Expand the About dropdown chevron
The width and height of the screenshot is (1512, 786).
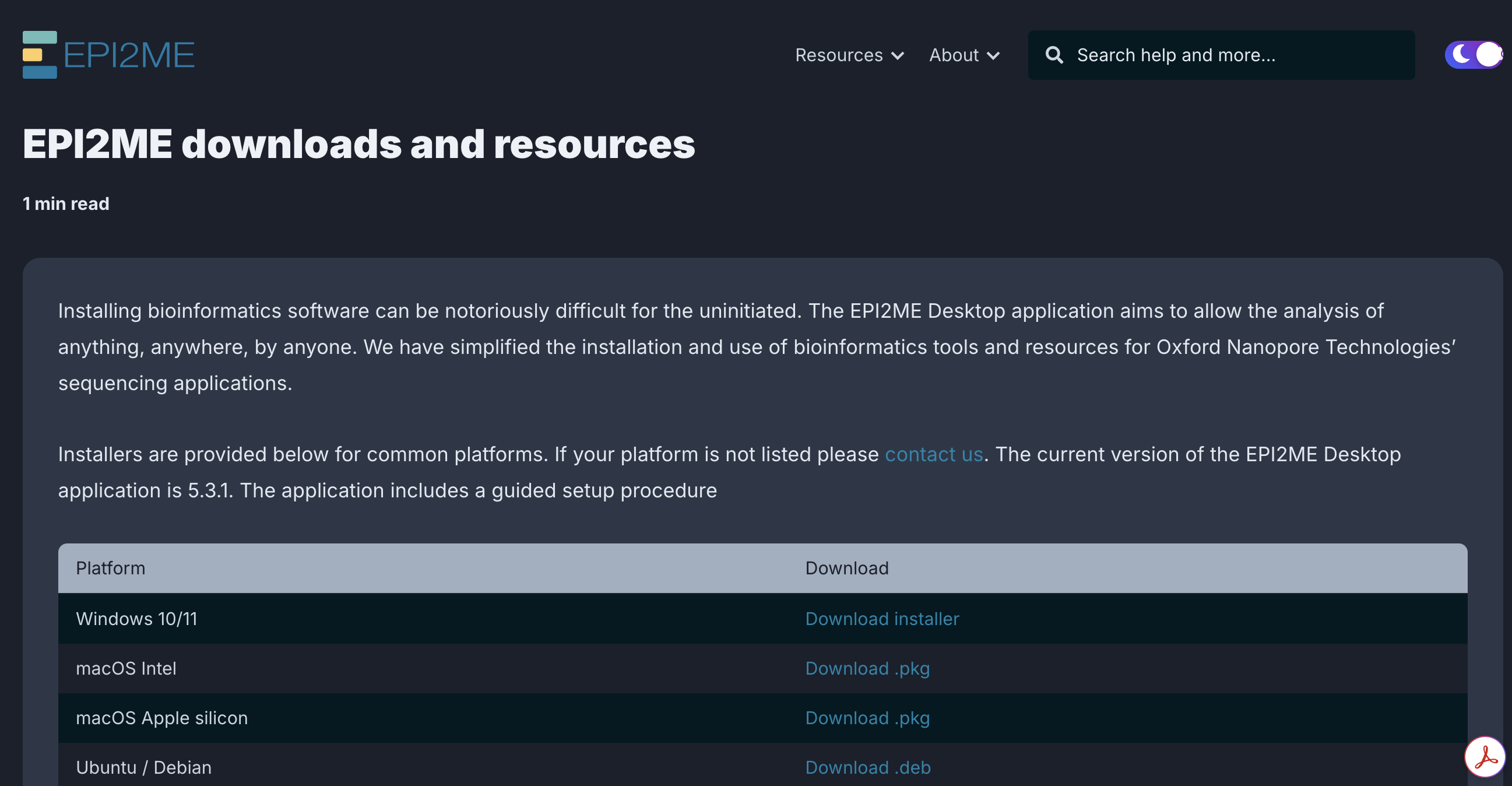tap(993, 56)
